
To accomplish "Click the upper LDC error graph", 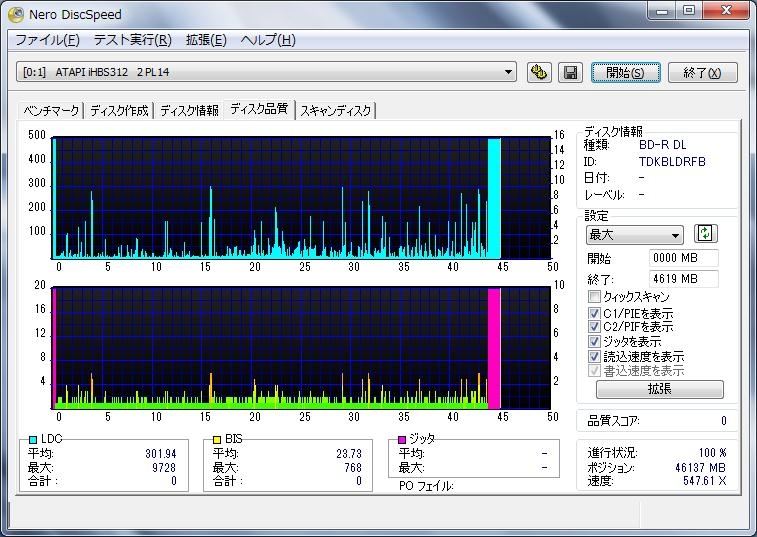I will pos(301,198).
